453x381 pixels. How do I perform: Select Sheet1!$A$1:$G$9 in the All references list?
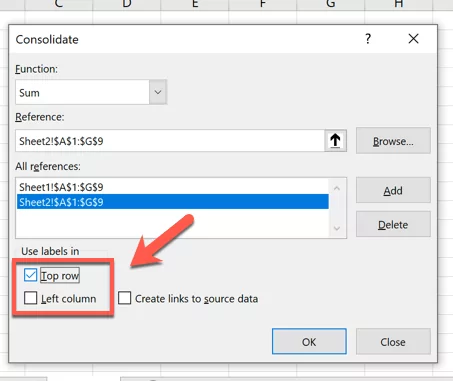coord(172,187)
